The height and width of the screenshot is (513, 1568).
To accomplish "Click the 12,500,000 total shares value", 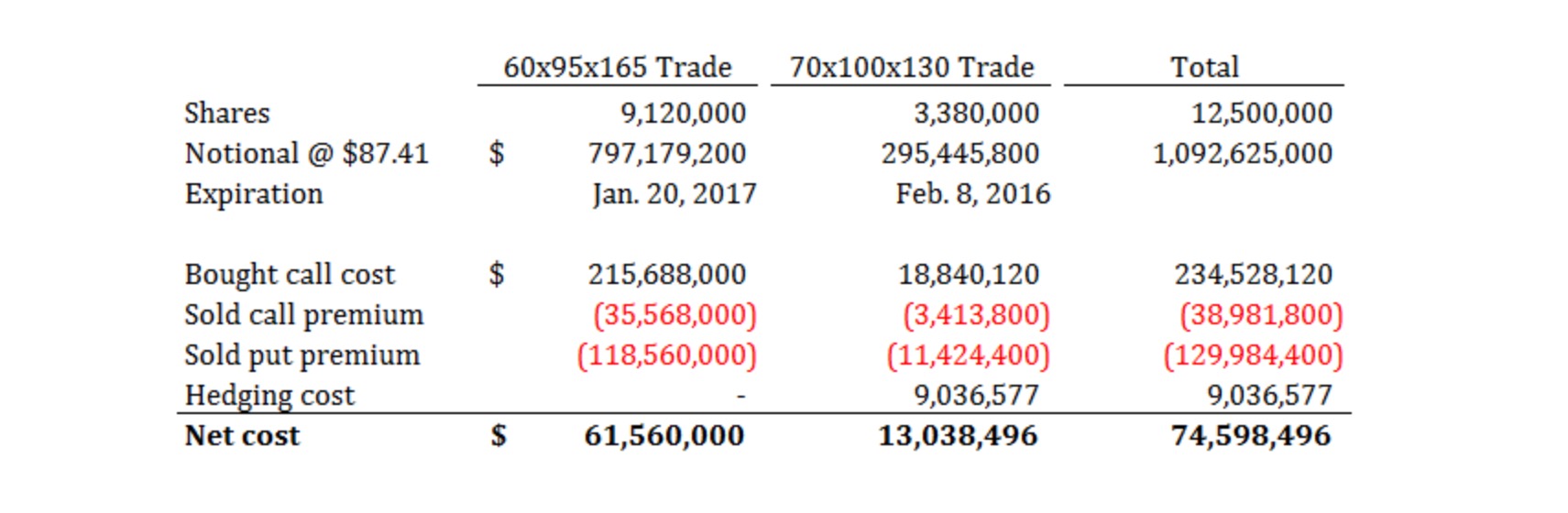I will [x=1262, y=113].
